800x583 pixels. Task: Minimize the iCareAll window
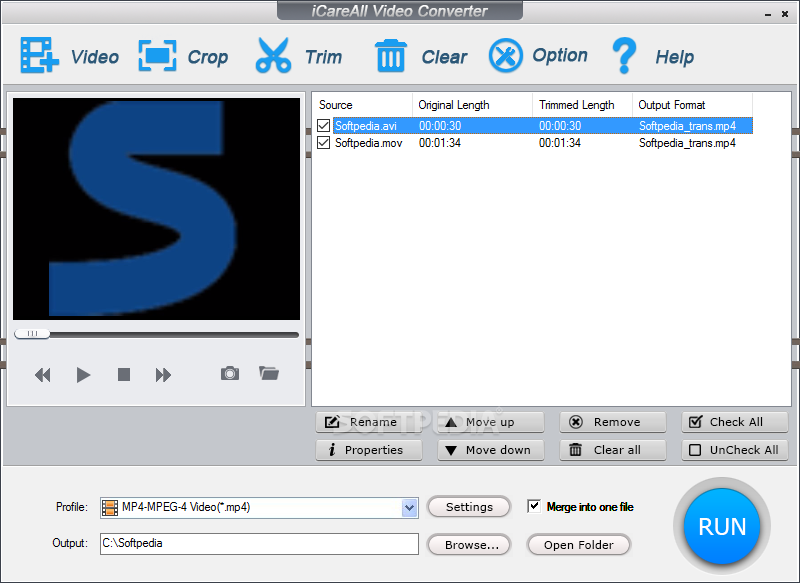[x=768, y=15]
